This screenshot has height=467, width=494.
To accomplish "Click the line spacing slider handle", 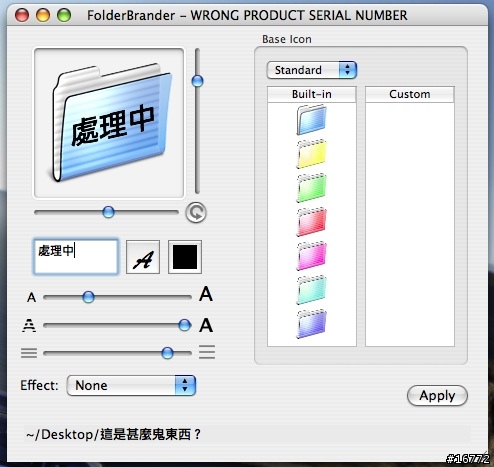I will (x=167, y=353).
